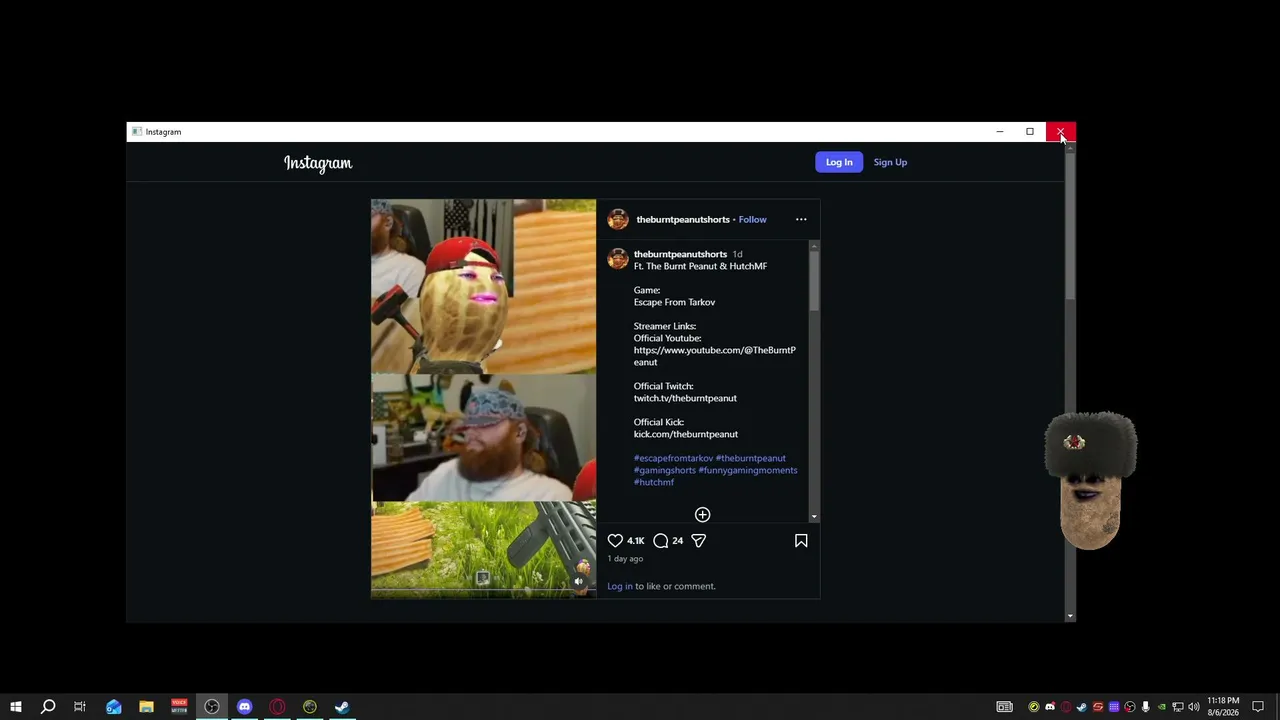Open the Windows Start menu
The width and height of the screenshot is (1280, 720).
15,707
